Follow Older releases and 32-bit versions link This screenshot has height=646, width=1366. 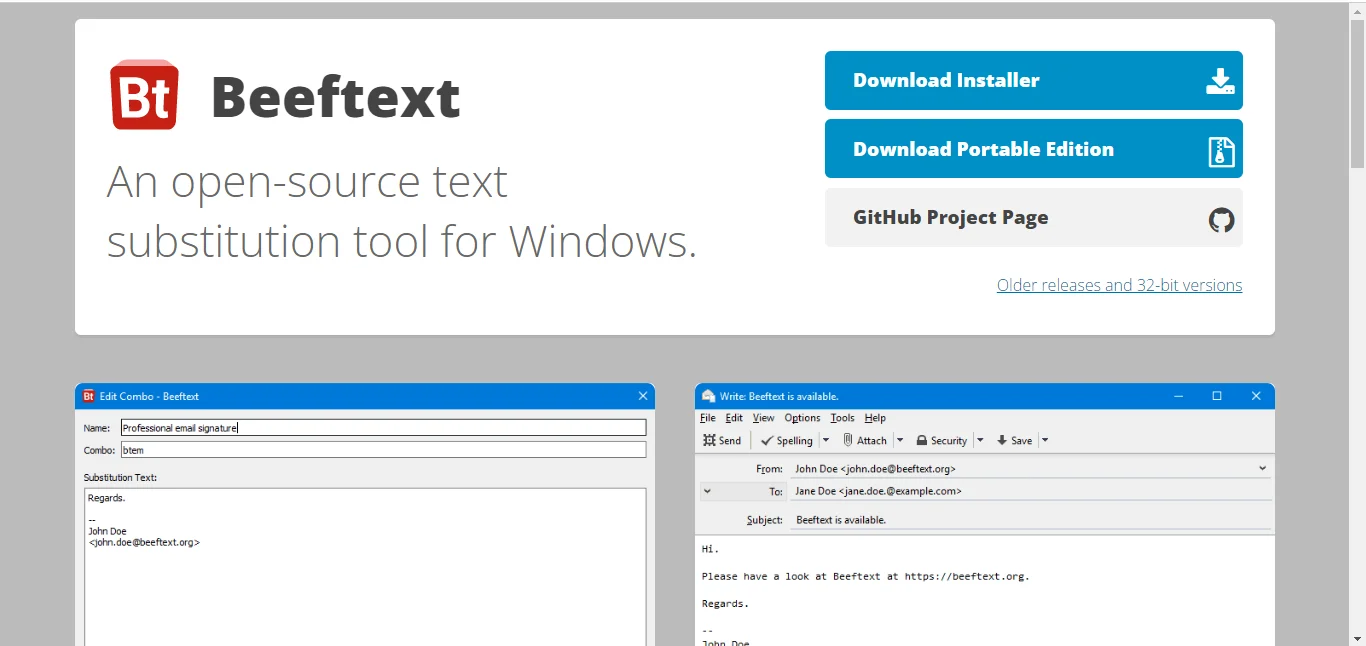click(1119, 285)
